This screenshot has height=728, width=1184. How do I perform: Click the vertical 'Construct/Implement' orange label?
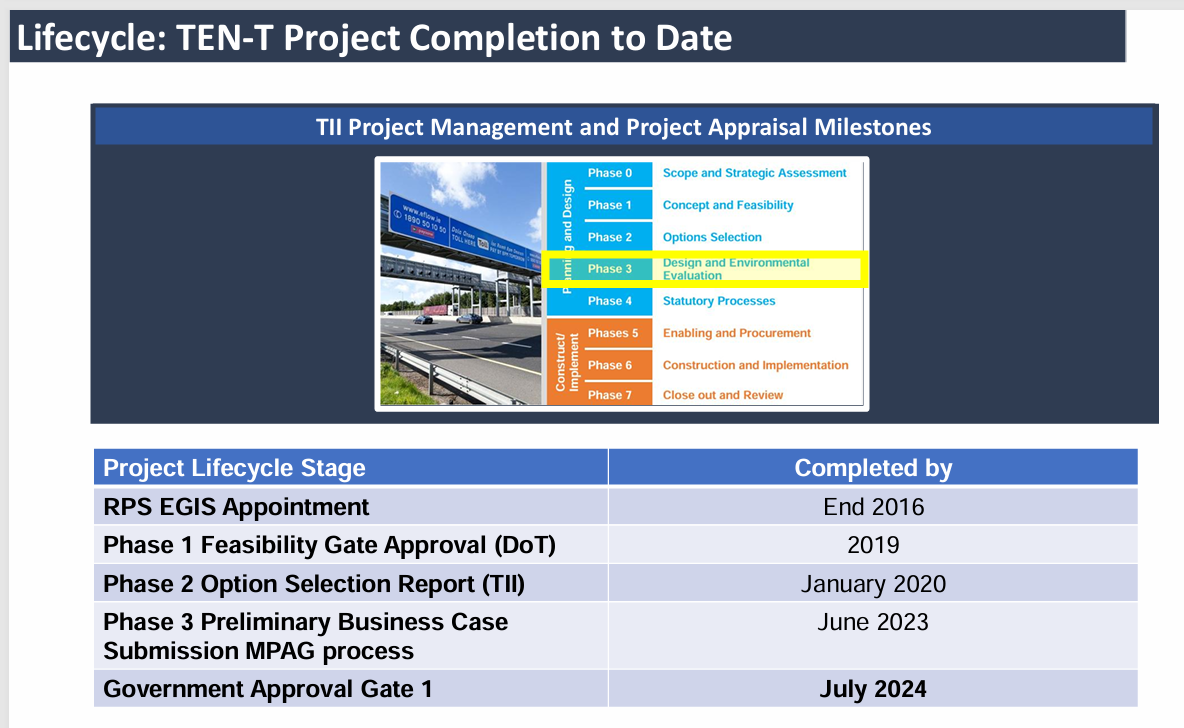click(561, 362)
